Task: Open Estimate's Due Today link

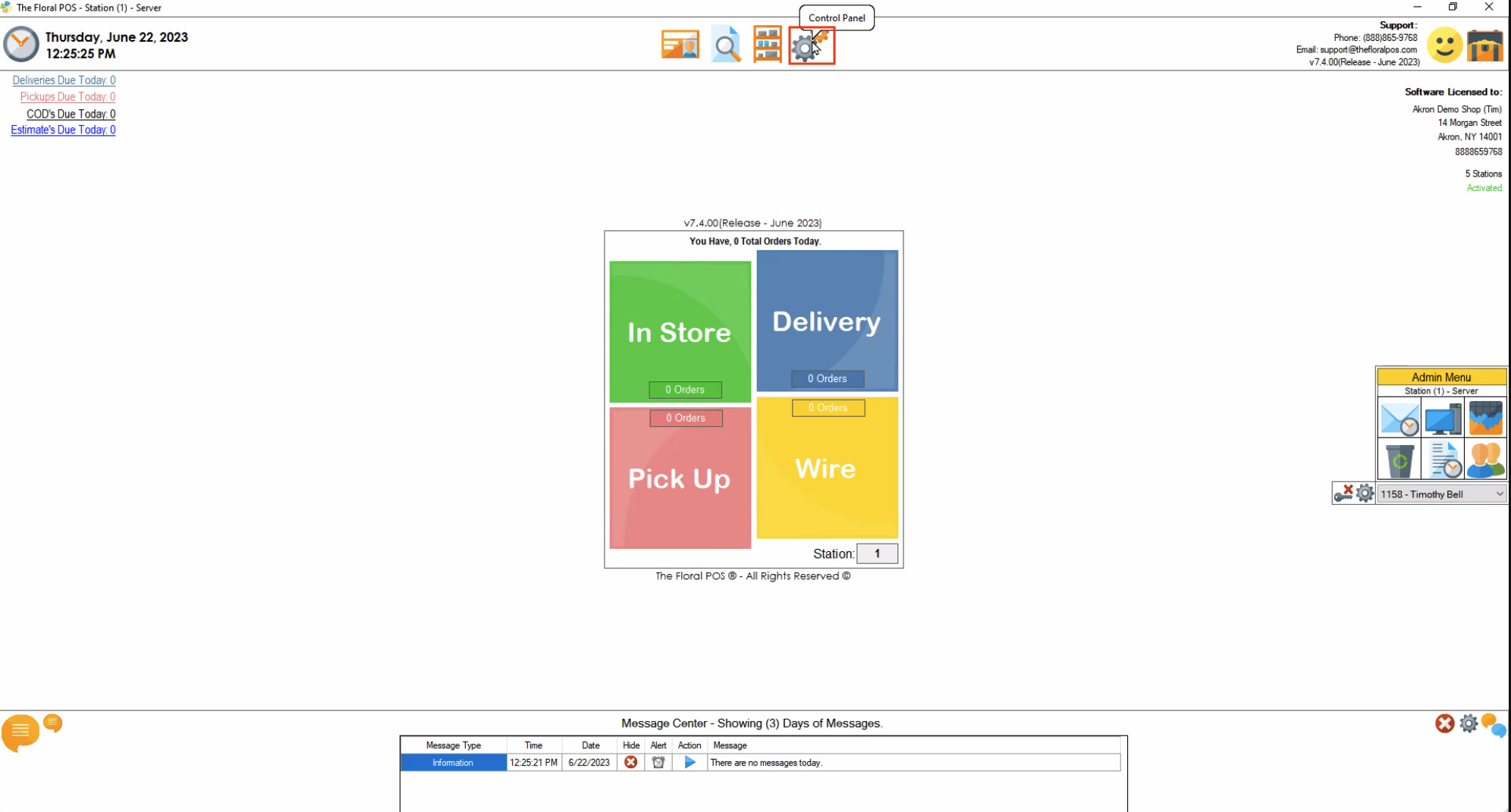Action: point(63,130)
